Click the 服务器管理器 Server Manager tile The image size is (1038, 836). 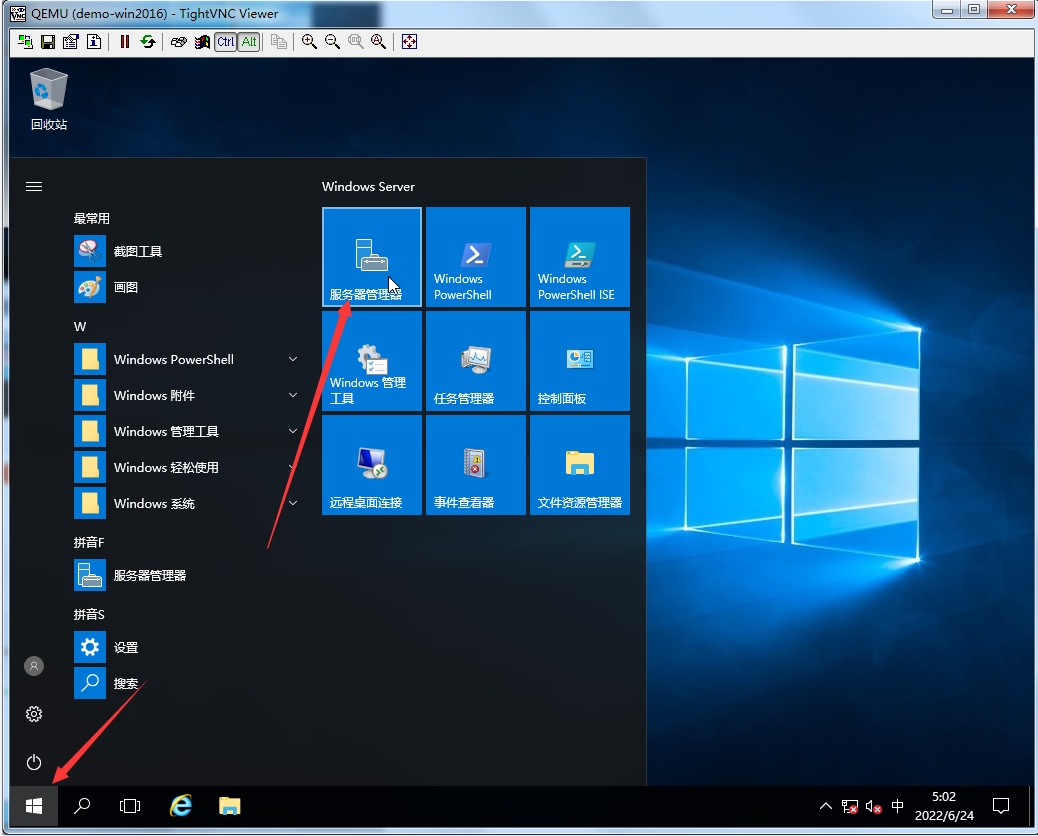tap(371, 257)
